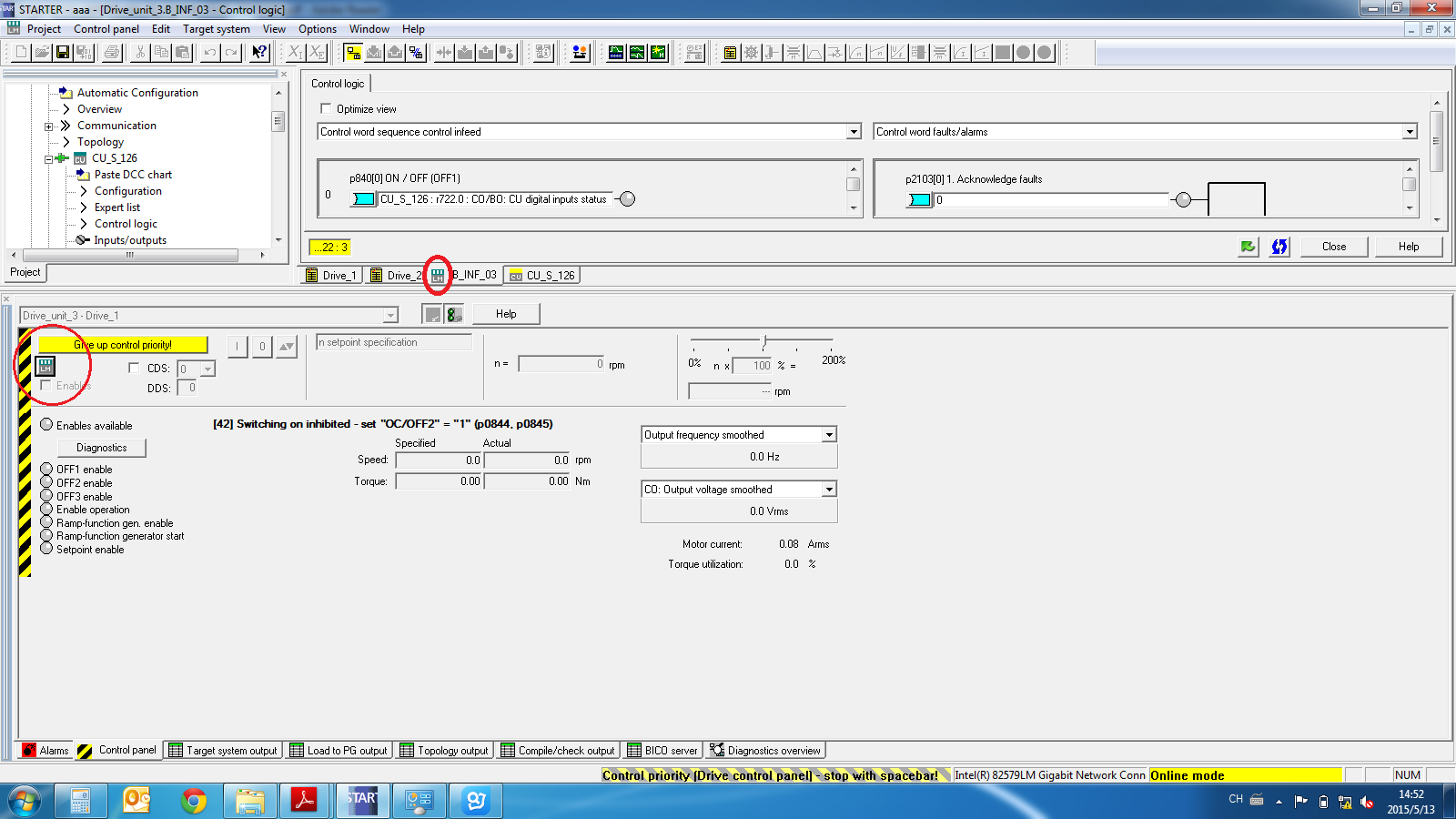Click the yellow expert list toolbar icon
This screenshot has width=1456, height=819.
tap(730, 53)
